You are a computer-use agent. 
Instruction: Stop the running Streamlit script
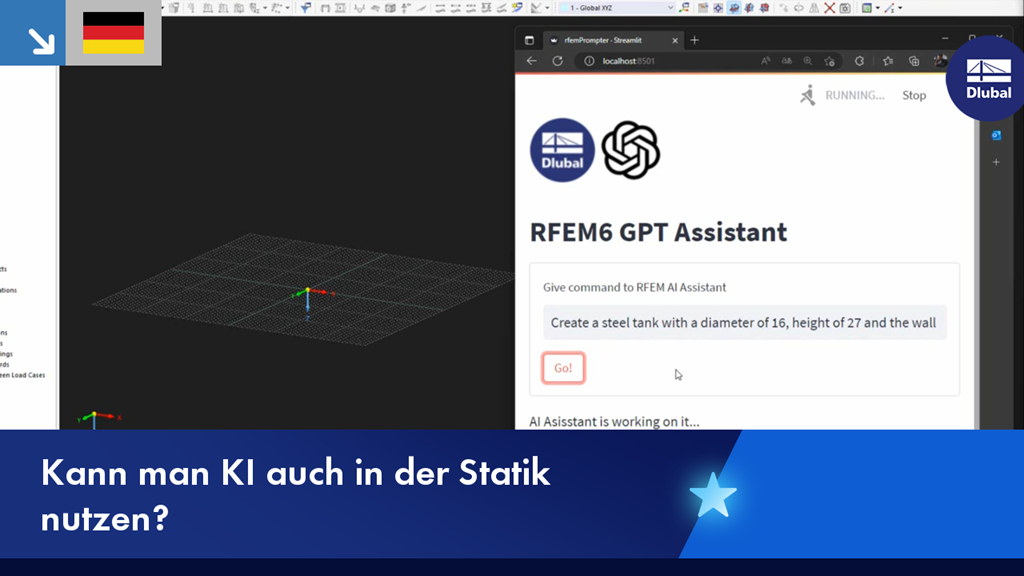914,95
